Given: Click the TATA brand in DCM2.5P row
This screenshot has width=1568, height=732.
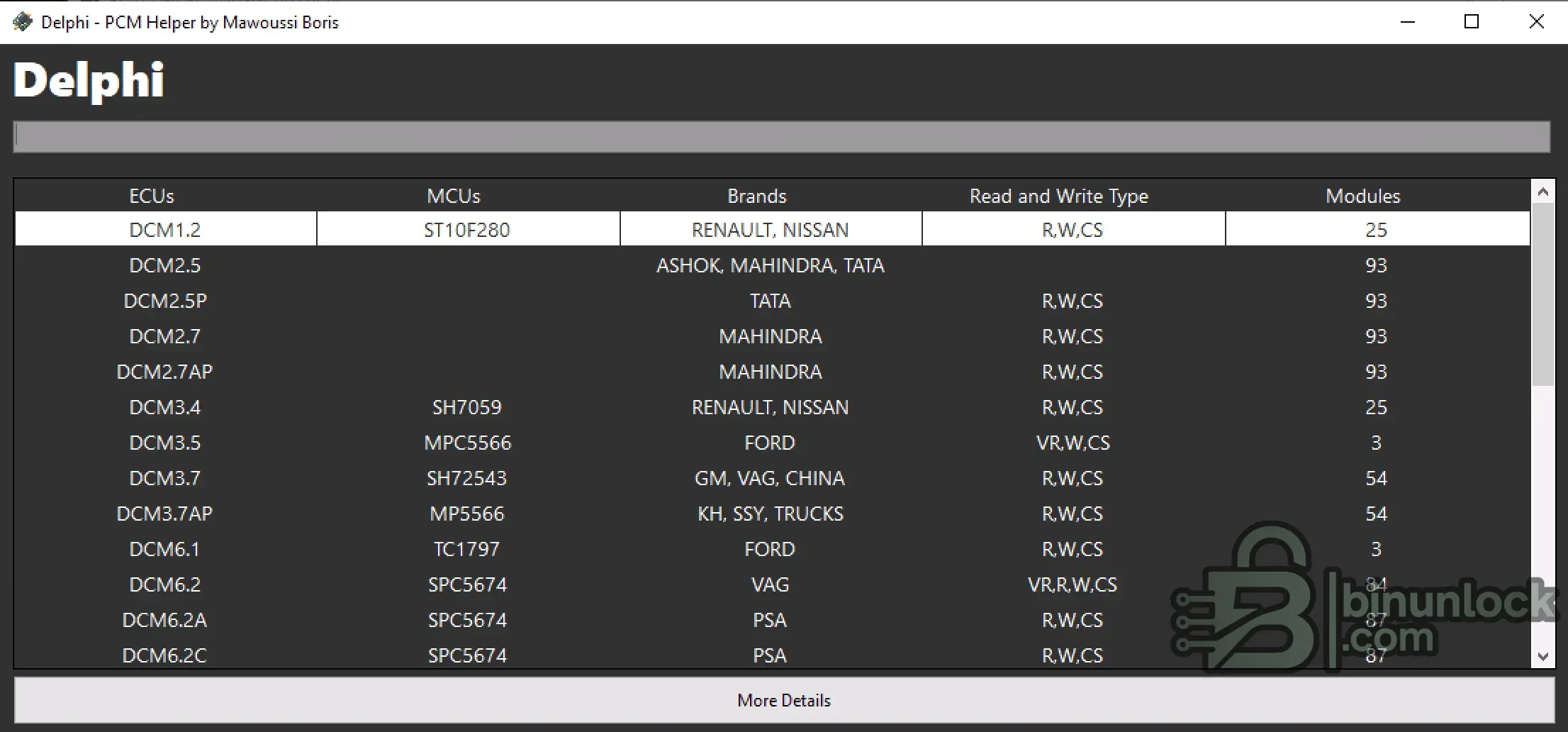Looking at the screenshot, I should tap(771, 301).
